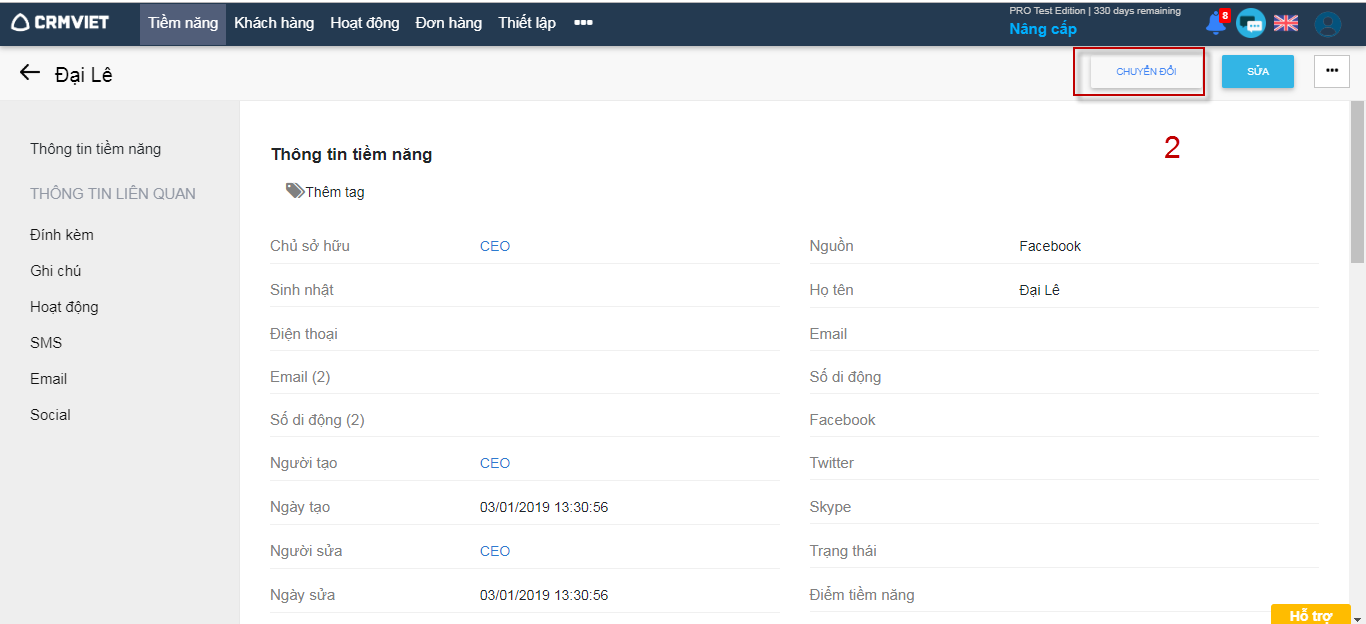Open the Khách hàng menu
This screenshot has height=624, width=1366.
click(274, 23)
